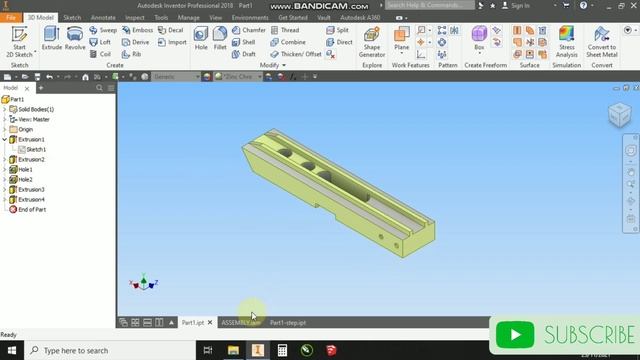Switch to the Manage ribbon tab
Screen dimensions: 640x360
[189, 18]
